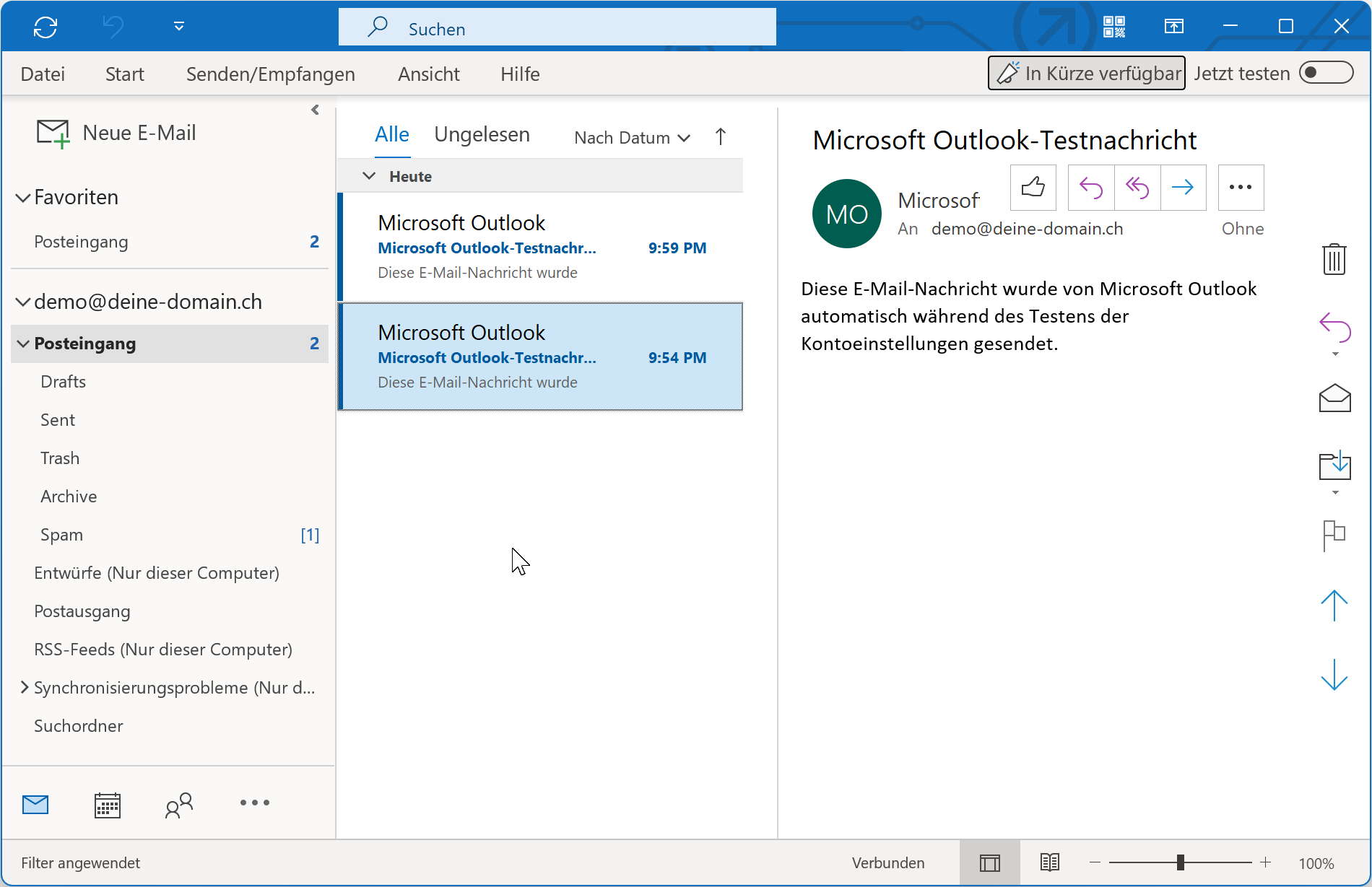Viewport: 1372px width, 887px height.
Task: Go to next item with down arrow
Action: (1334, 674)
